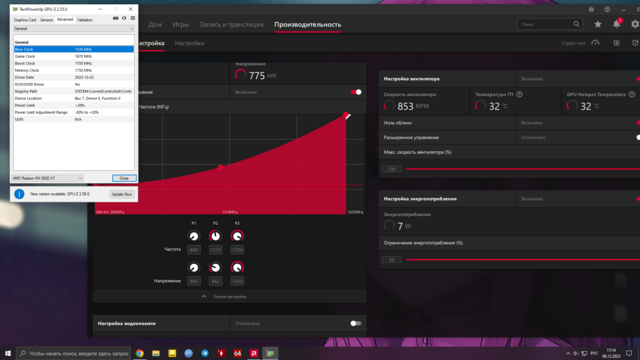Image resolution: width=640 pixels, height=360 pixels.
Task: Open AMD Software icon on the taskbar
Action: [x=254, y=353]
